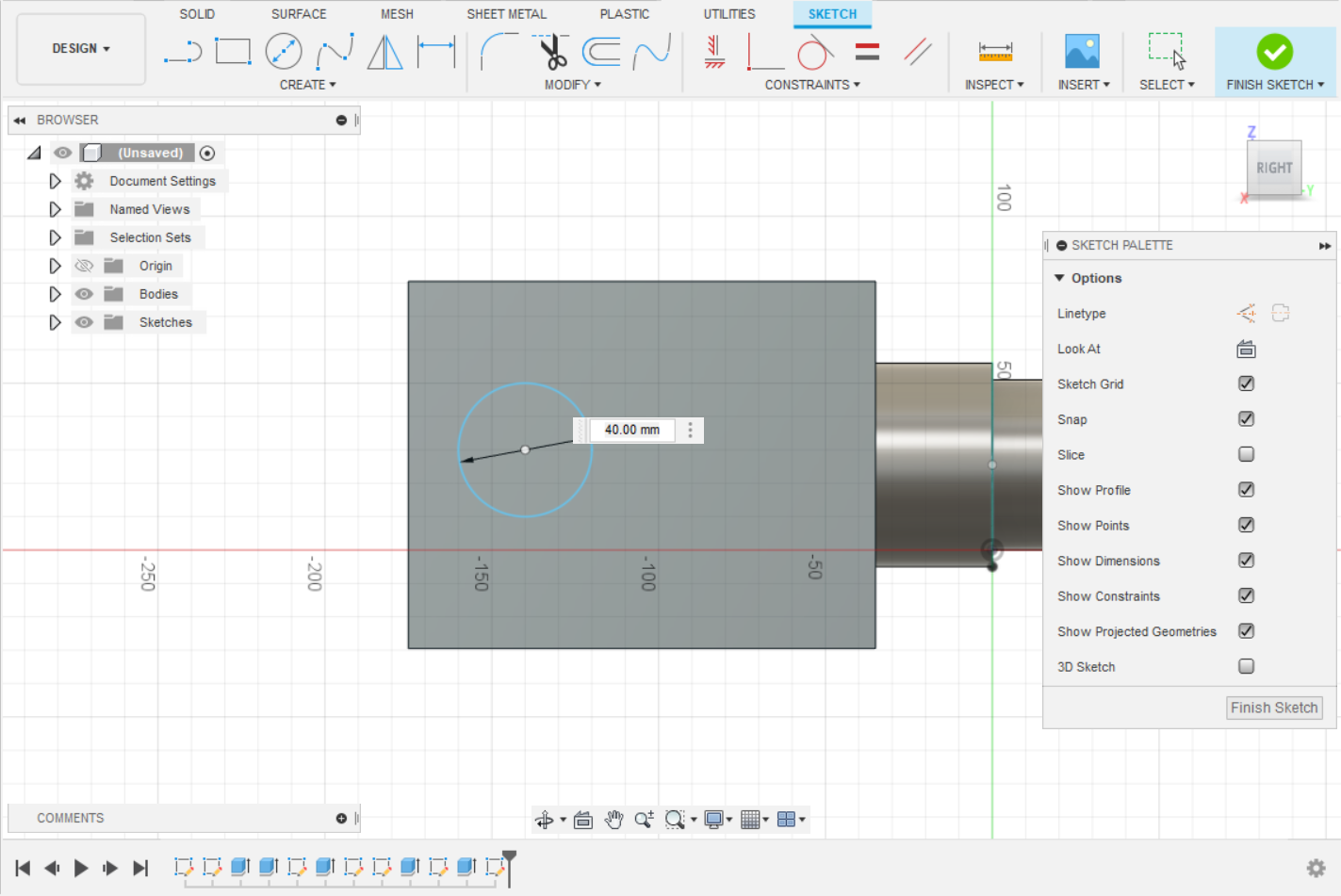The height and width of the screenshot is (896, 1341).
Task: Switch to the SOLID ribbon tab
Action: point(197,13)
